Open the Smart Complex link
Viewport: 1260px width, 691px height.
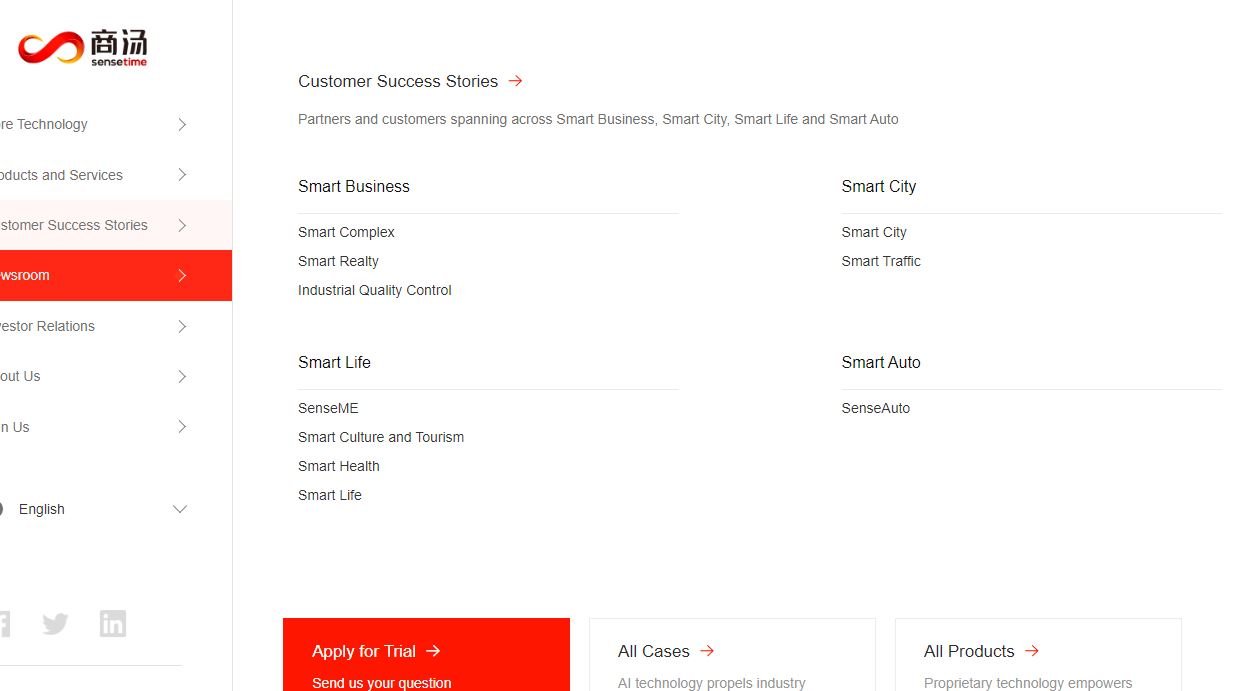pos(346,232)
